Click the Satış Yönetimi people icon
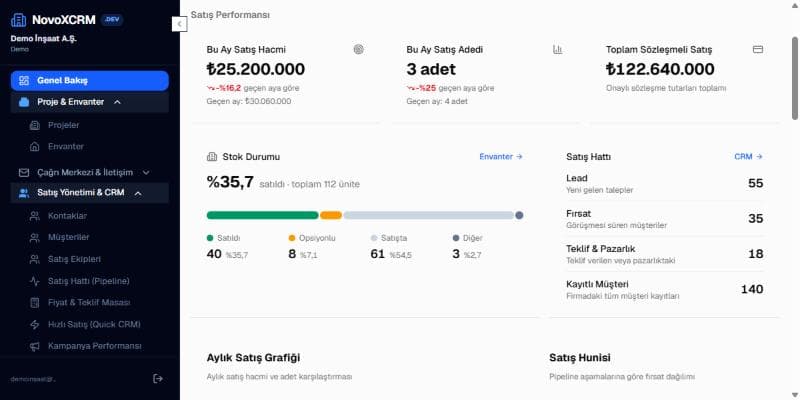 point(24,193)
